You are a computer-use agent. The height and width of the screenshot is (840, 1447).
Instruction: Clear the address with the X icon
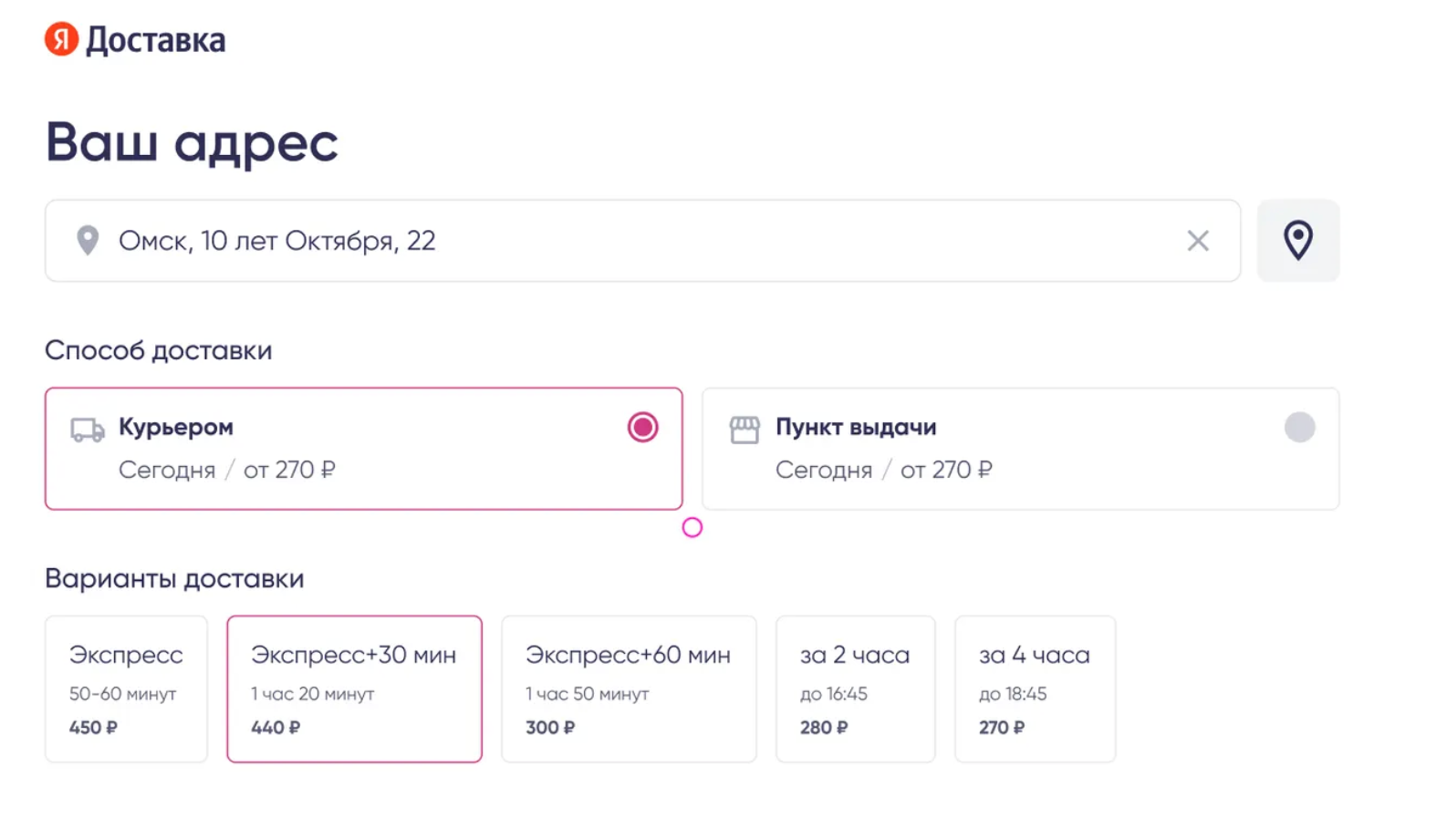tap(1197, 241)
